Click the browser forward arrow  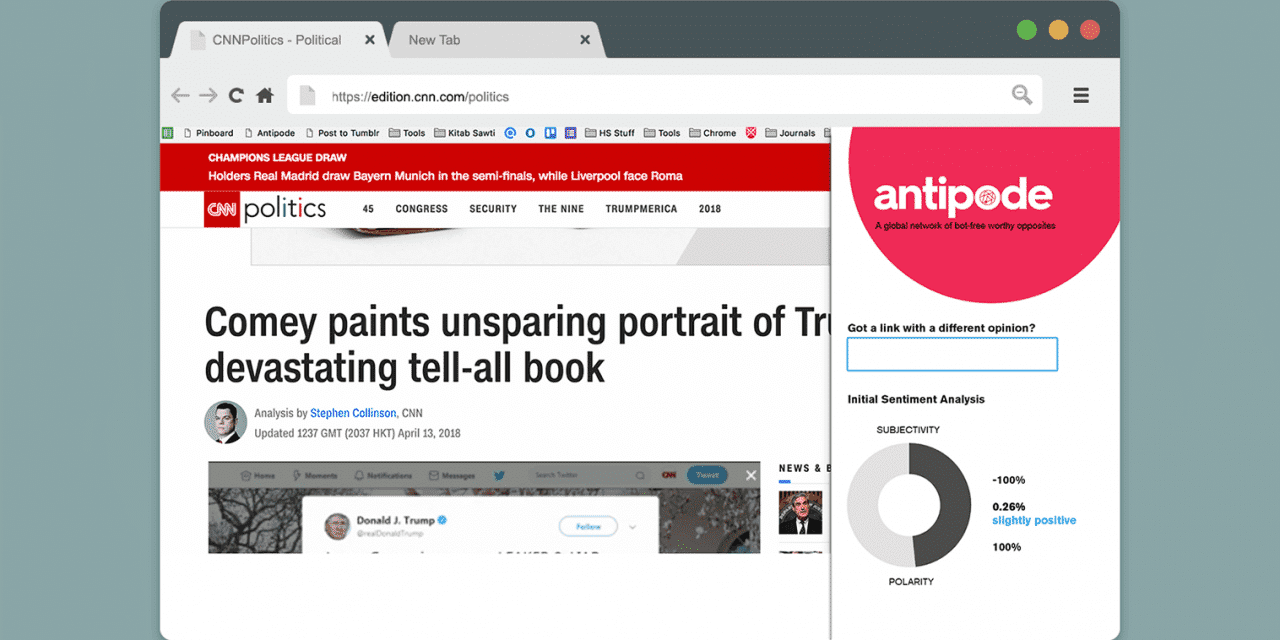(208, 96)
